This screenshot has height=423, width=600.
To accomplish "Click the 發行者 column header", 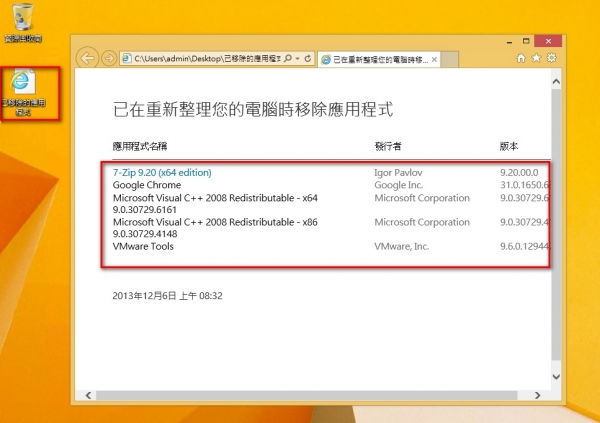I will [x=388, y=146].
